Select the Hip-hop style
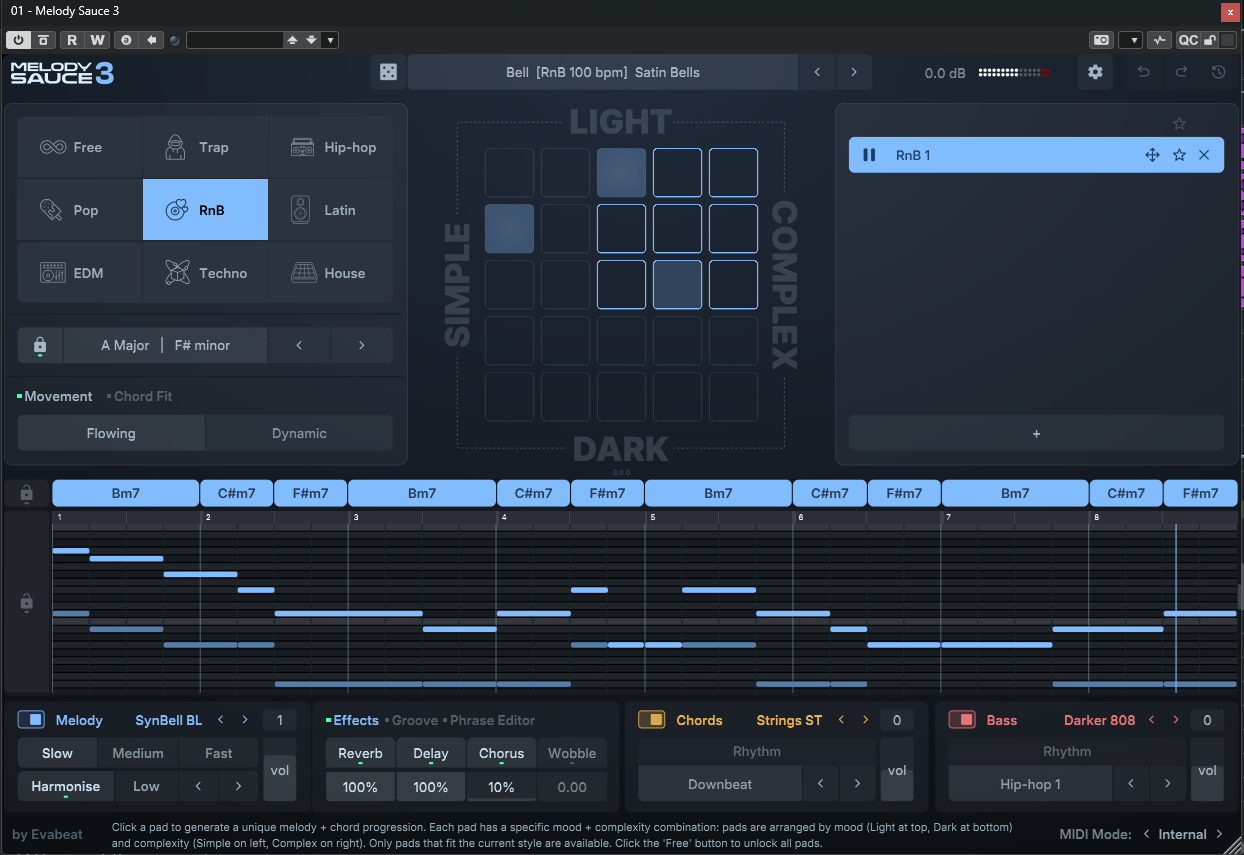The image size is (1244, 855). coord(331,147)
